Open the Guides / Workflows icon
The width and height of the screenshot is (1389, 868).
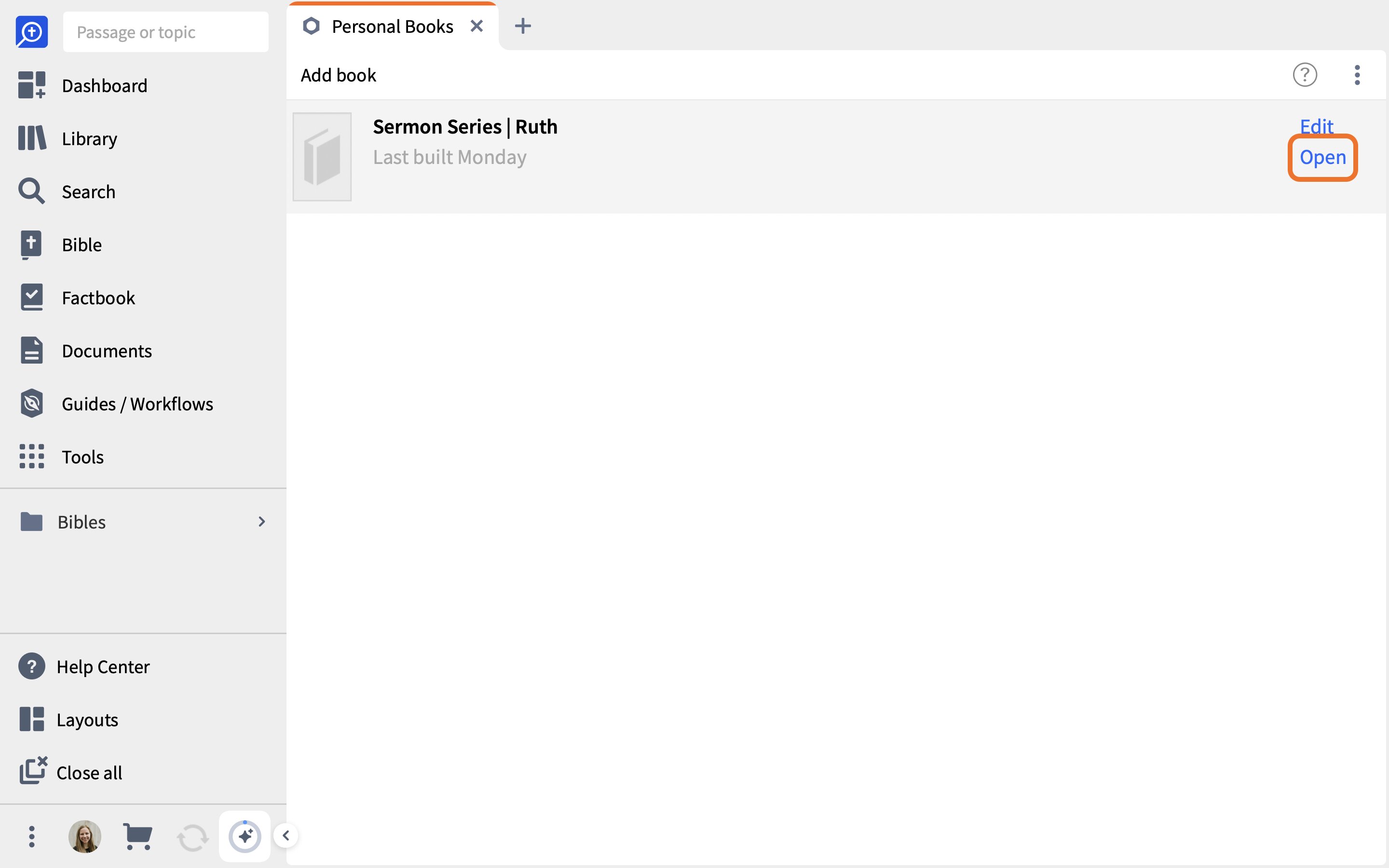pos(31,404)
